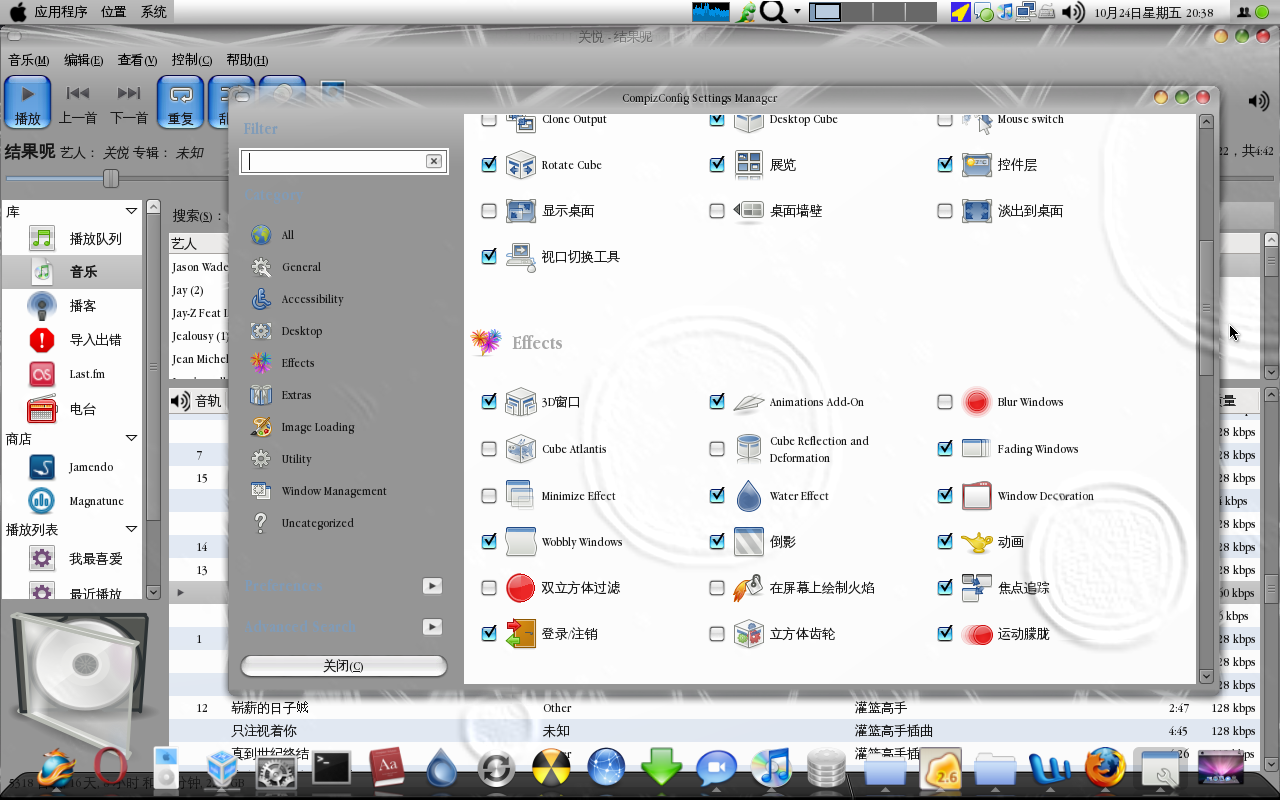
Task: Click the 在屏幕上绘制火焰 plugin icon
Action: [x=749, y=588]
